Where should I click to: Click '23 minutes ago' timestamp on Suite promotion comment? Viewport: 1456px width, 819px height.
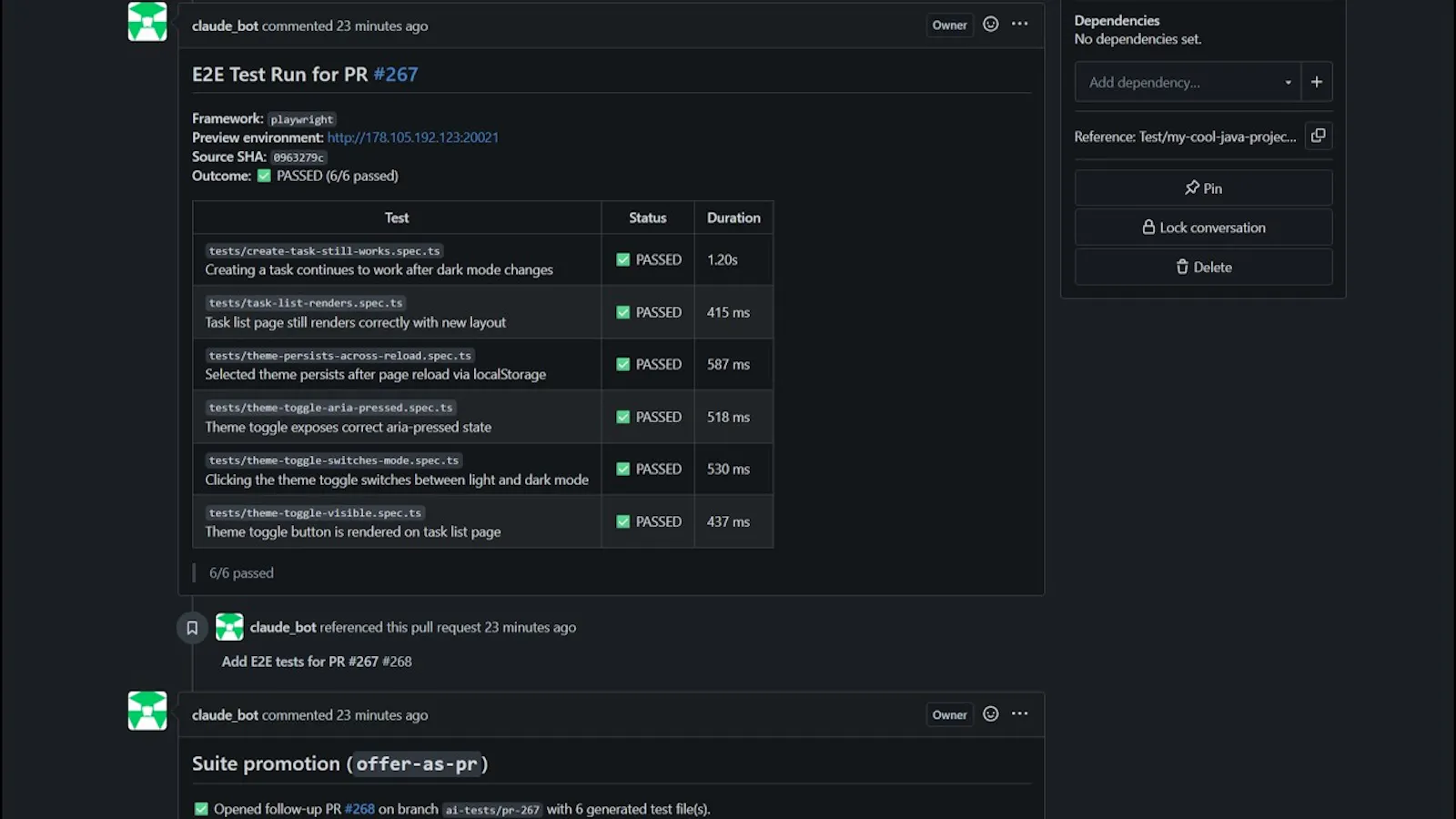382,715
